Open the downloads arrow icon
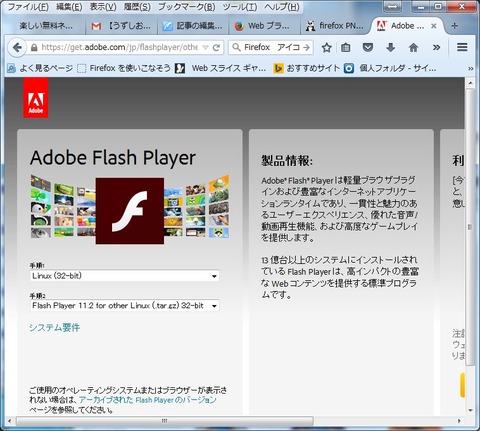Image resolution: width=480 pixels, height=431 pixels. [390, 47]
